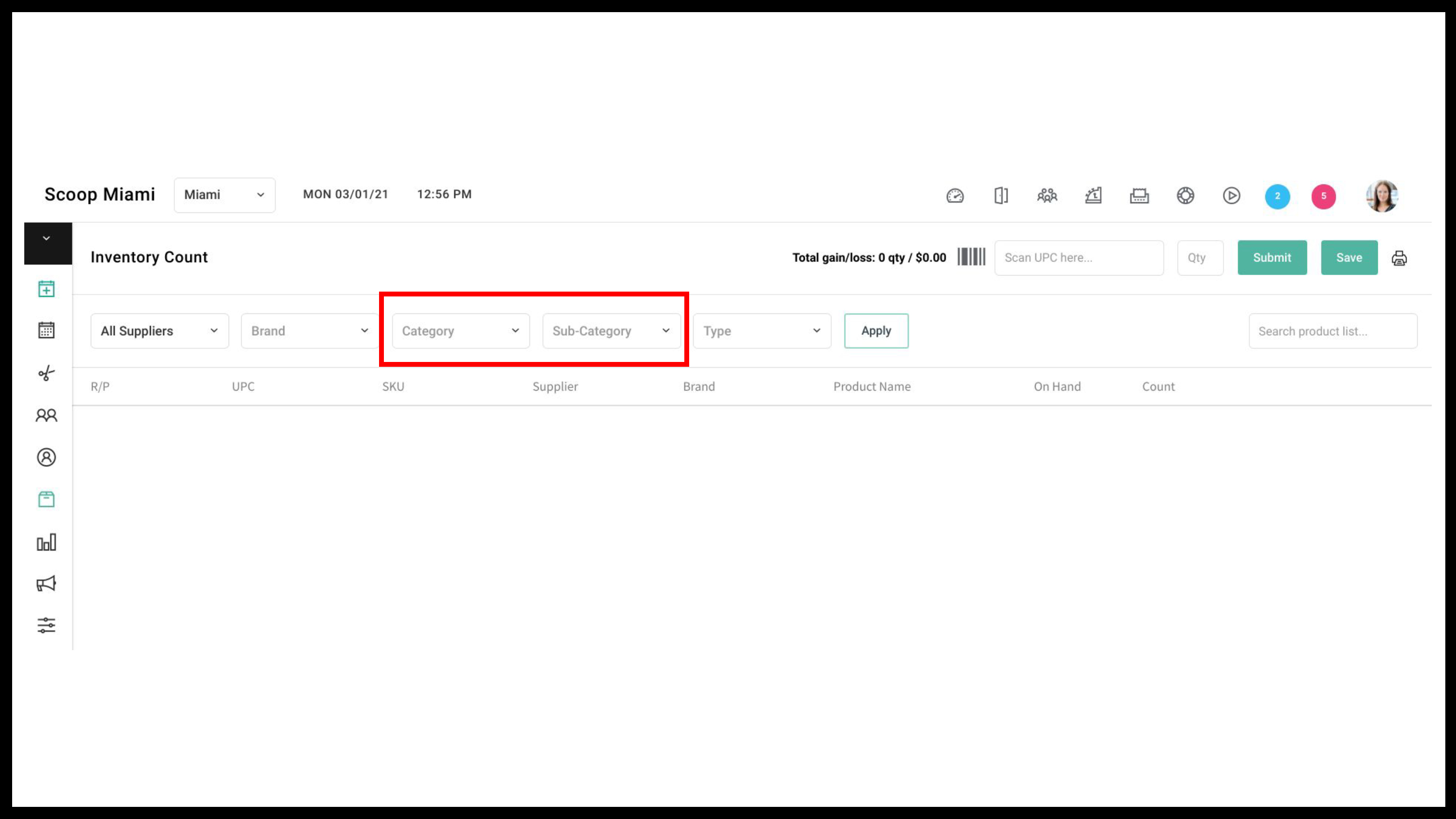Click the Scan UPC input field
Viewport: 1456px width, 819px height.
coord(1078,258)
